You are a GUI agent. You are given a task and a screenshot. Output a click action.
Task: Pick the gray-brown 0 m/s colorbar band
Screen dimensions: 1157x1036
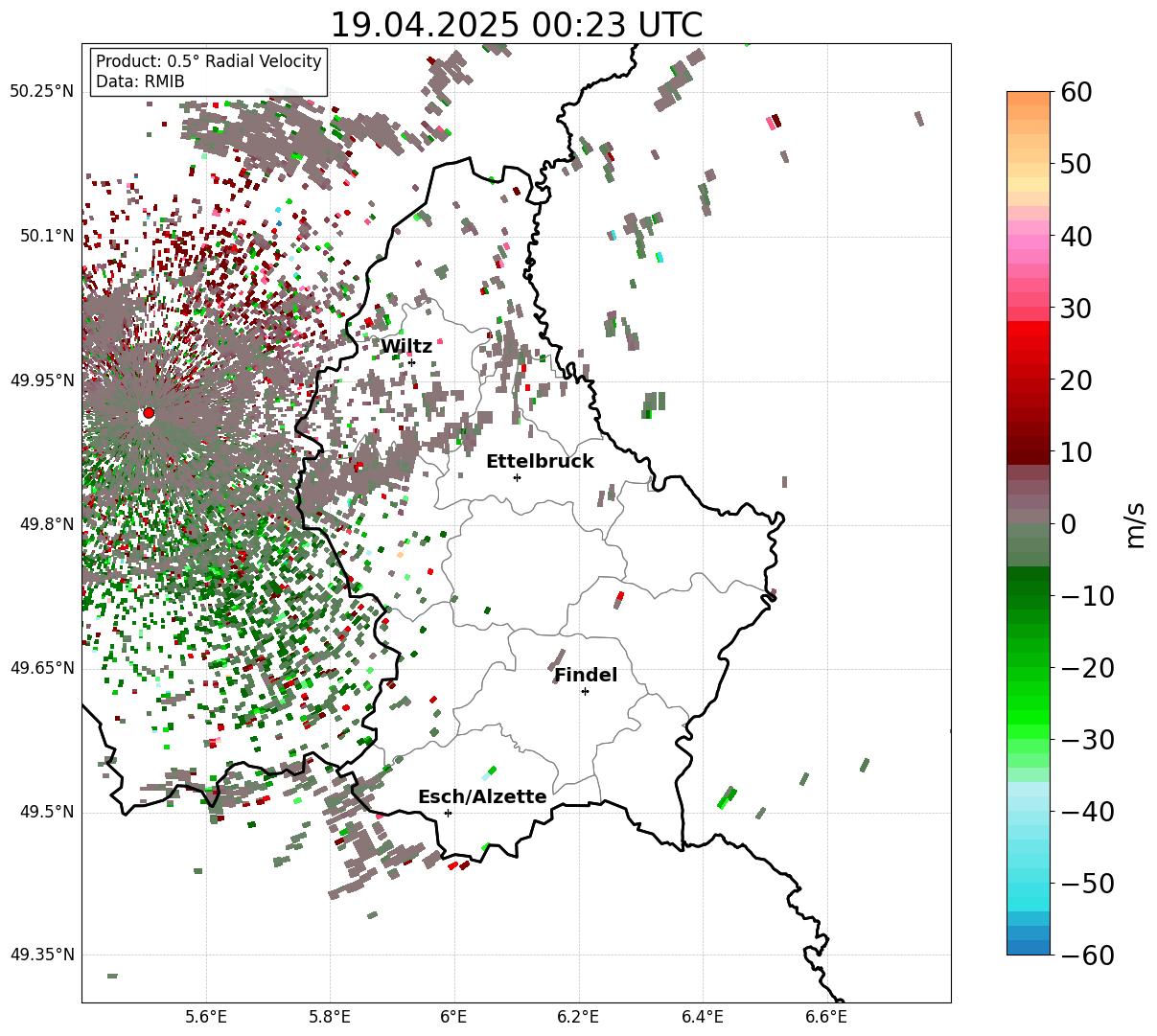pos(1029,518)
